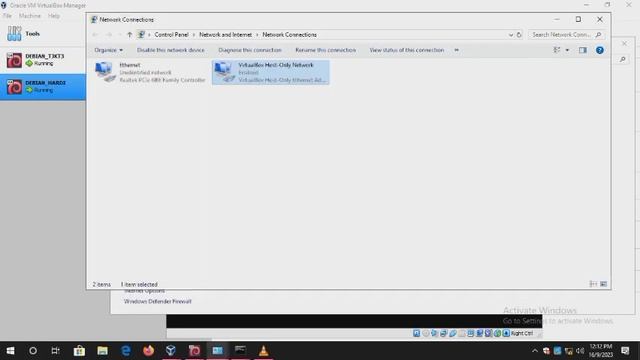Click View status of this connection

pos(407,50)
